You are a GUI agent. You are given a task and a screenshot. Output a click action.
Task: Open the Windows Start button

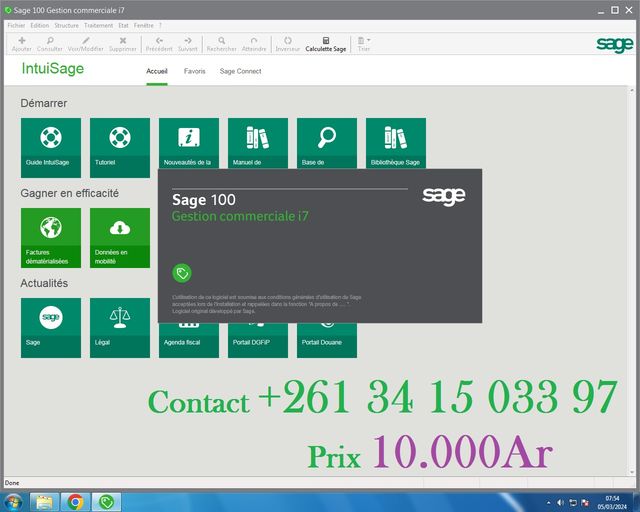point(13,502)
